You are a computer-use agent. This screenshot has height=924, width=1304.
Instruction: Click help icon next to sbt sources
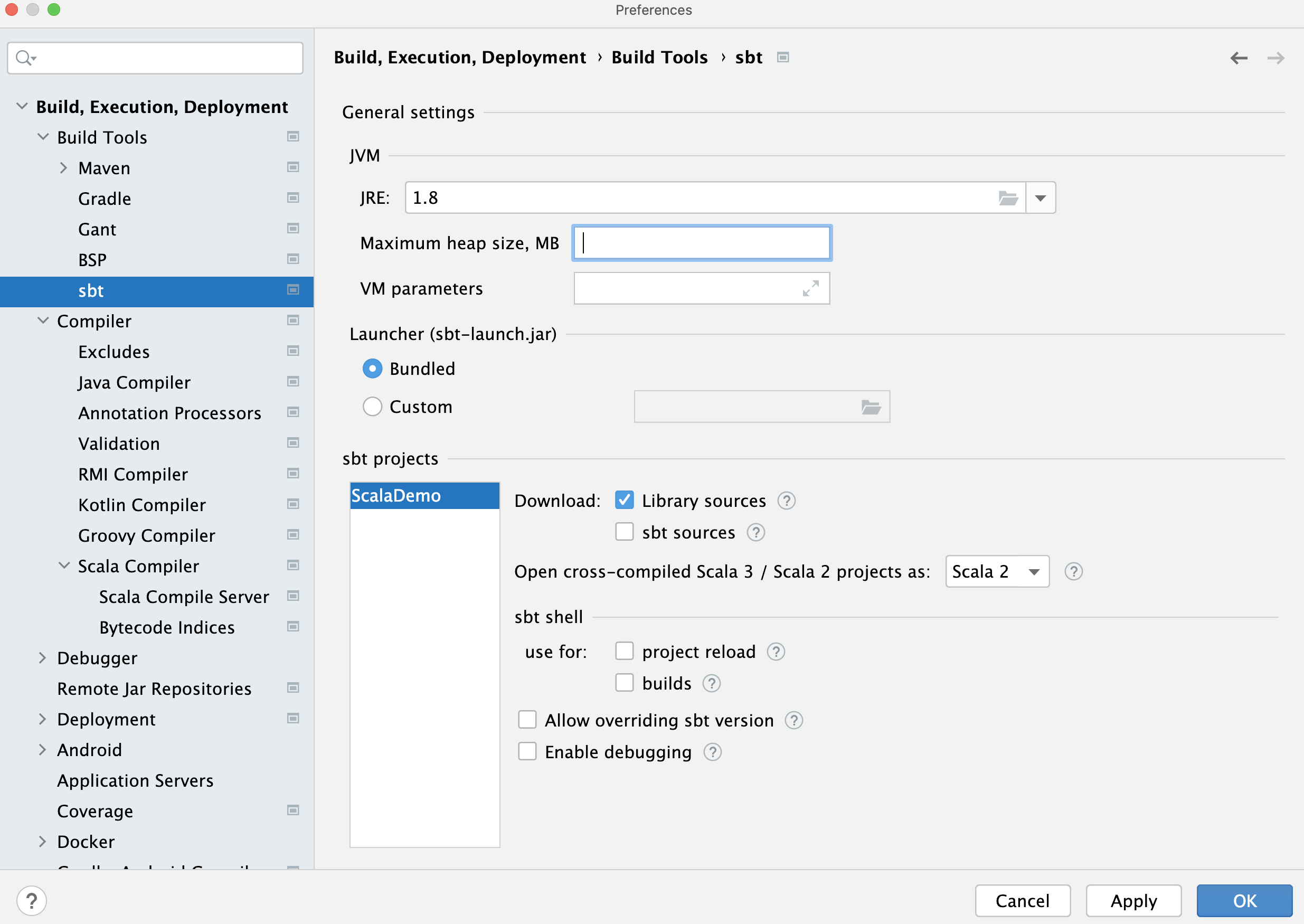pyautogui.click(x=755, y=533)
